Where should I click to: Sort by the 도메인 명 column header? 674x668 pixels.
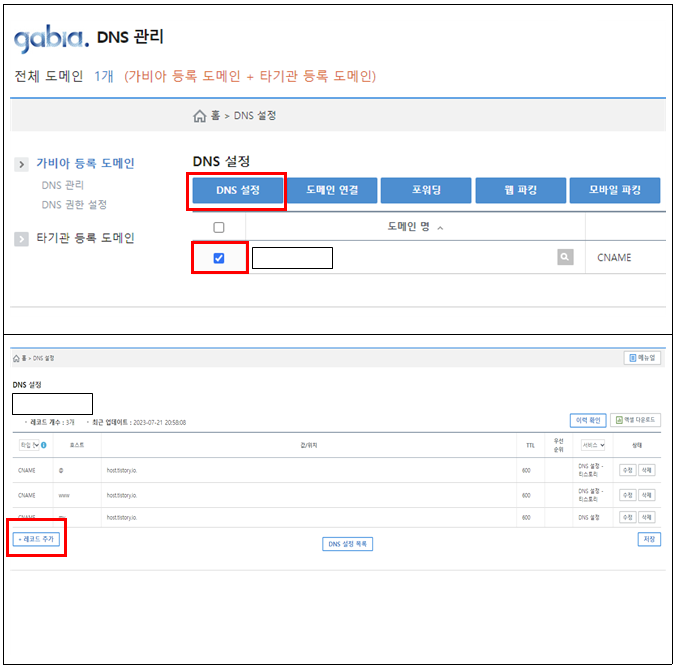coord(415,227)
